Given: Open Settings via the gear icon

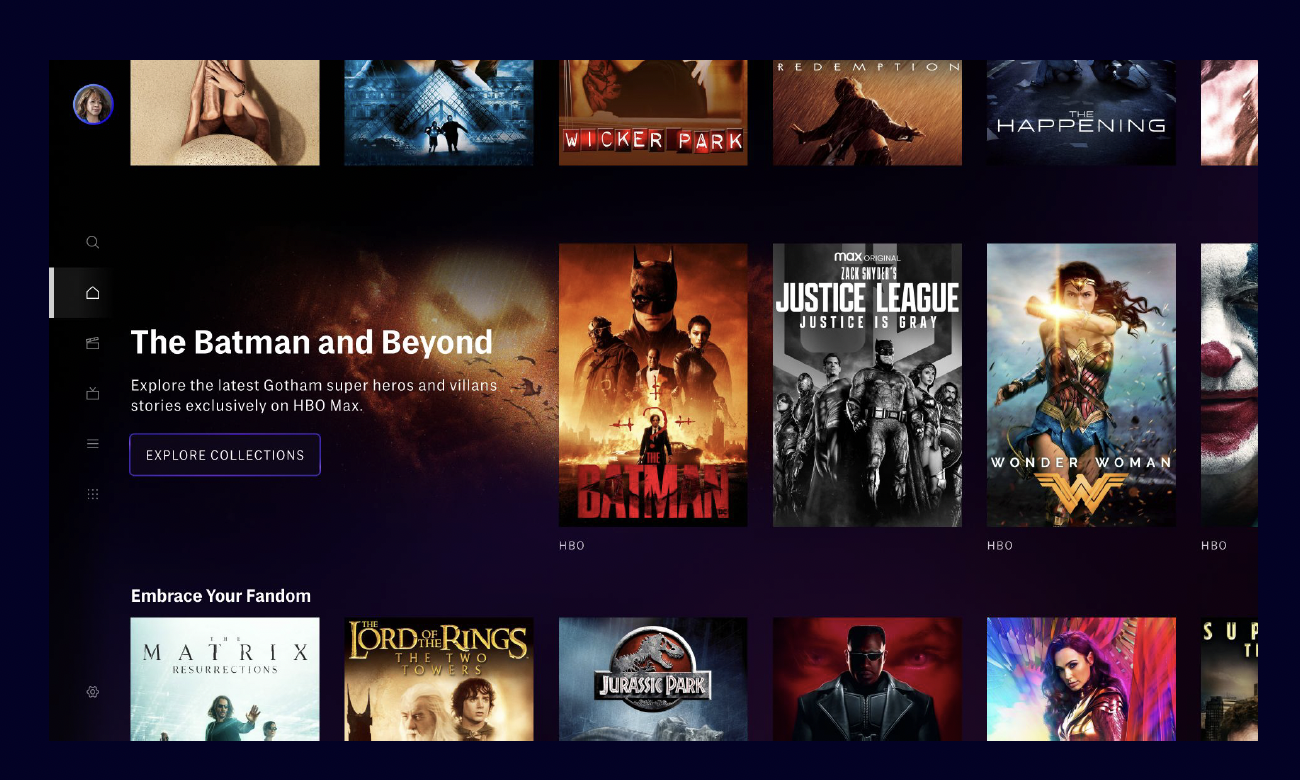Looking at the screenshot, I should tap(92, 692).
